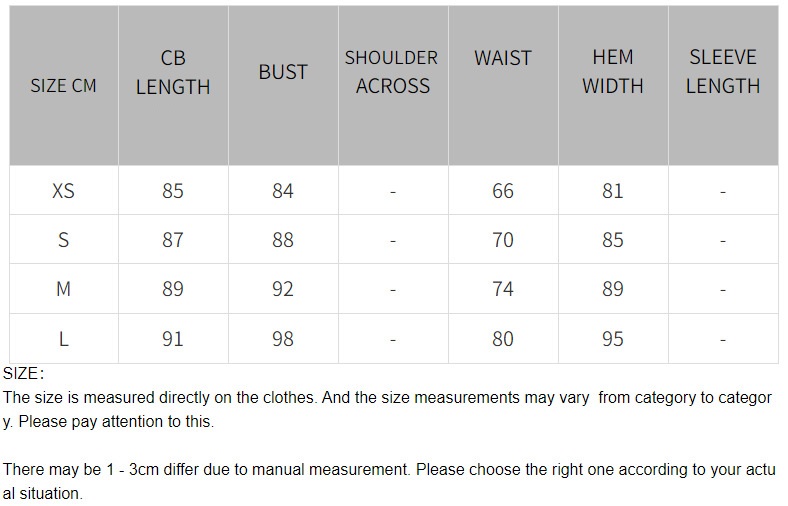Select the L waist value 80
The width and height of the screenshot is (788, 506).
point(503,339)
